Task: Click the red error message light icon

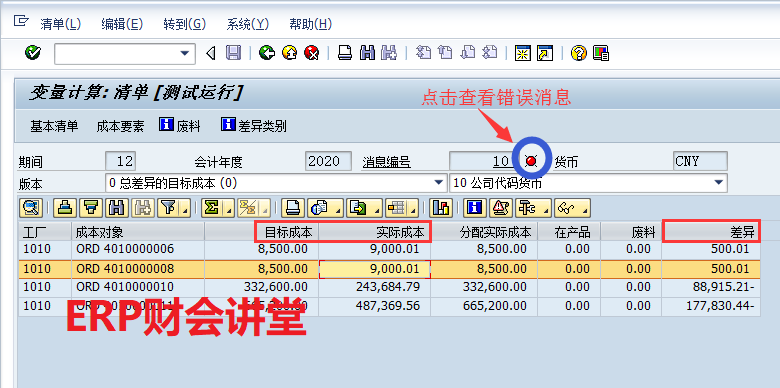Action: pyautogui.click(x=531, y=161)
